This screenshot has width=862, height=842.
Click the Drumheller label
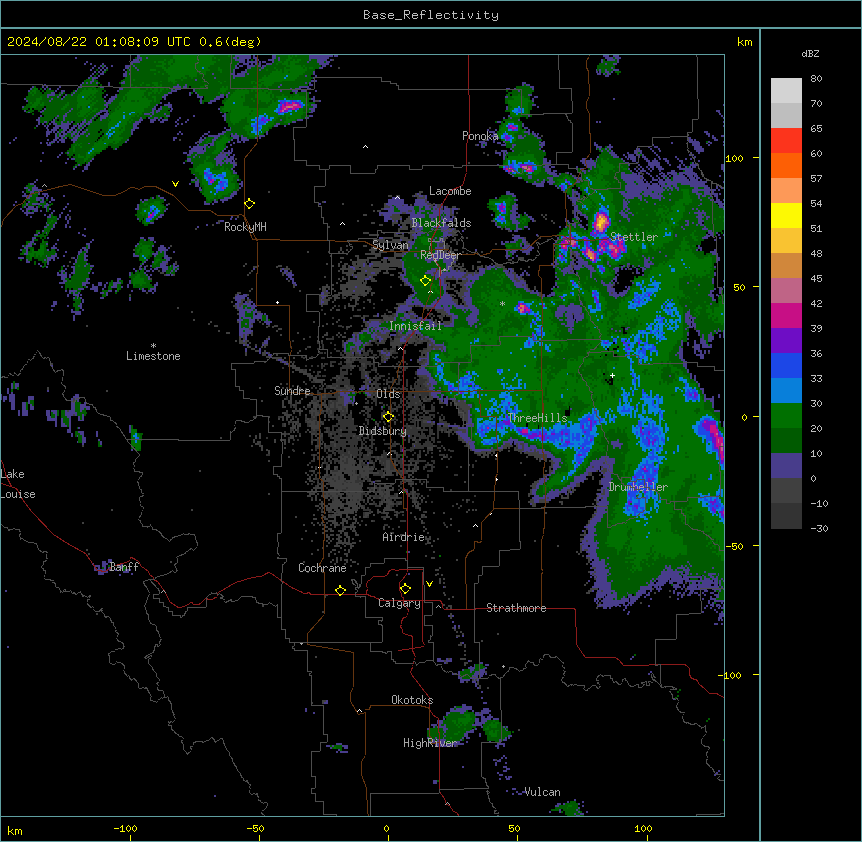638,487
